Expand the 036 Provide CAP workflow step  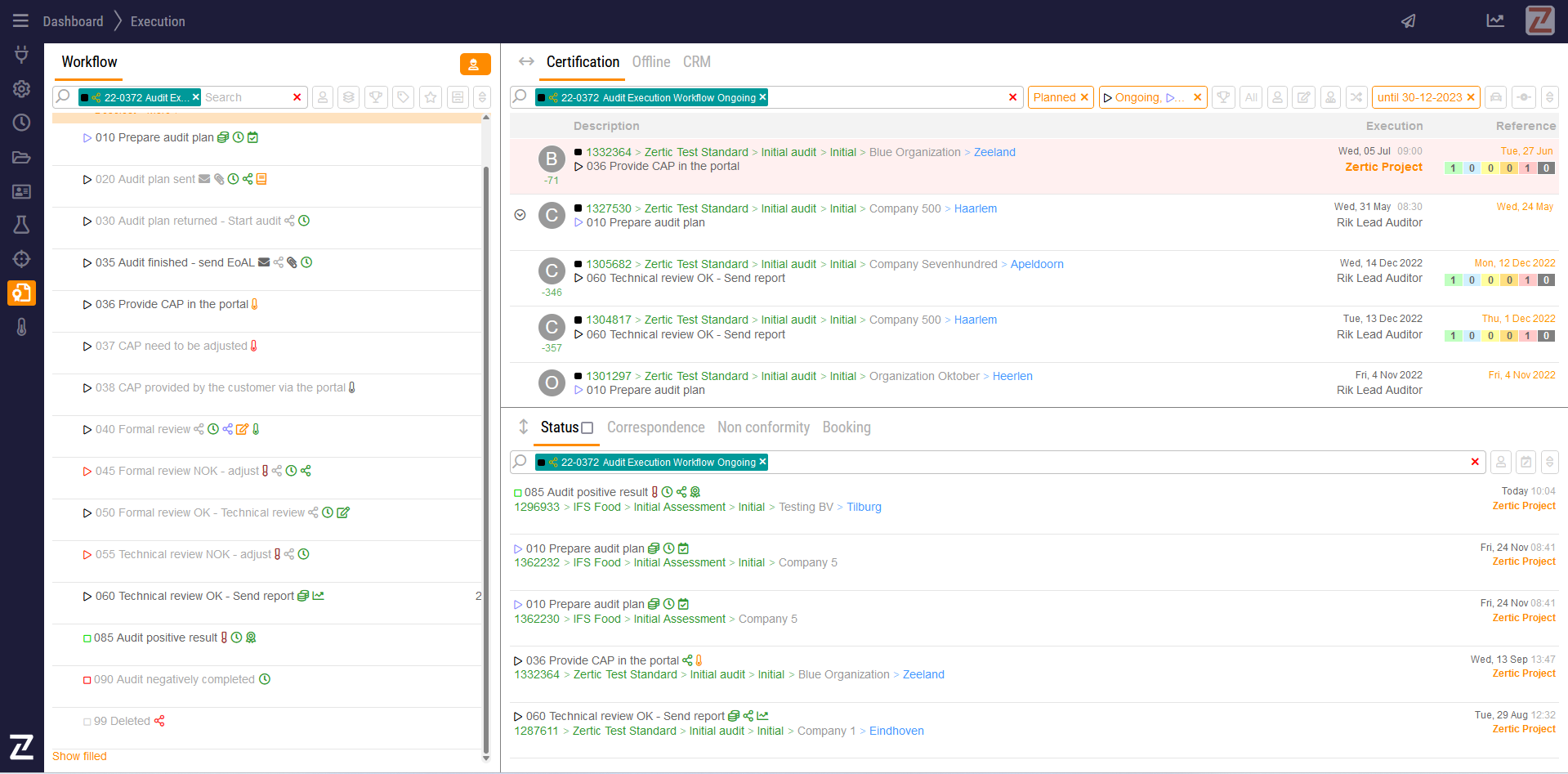(x=87, y=305)
